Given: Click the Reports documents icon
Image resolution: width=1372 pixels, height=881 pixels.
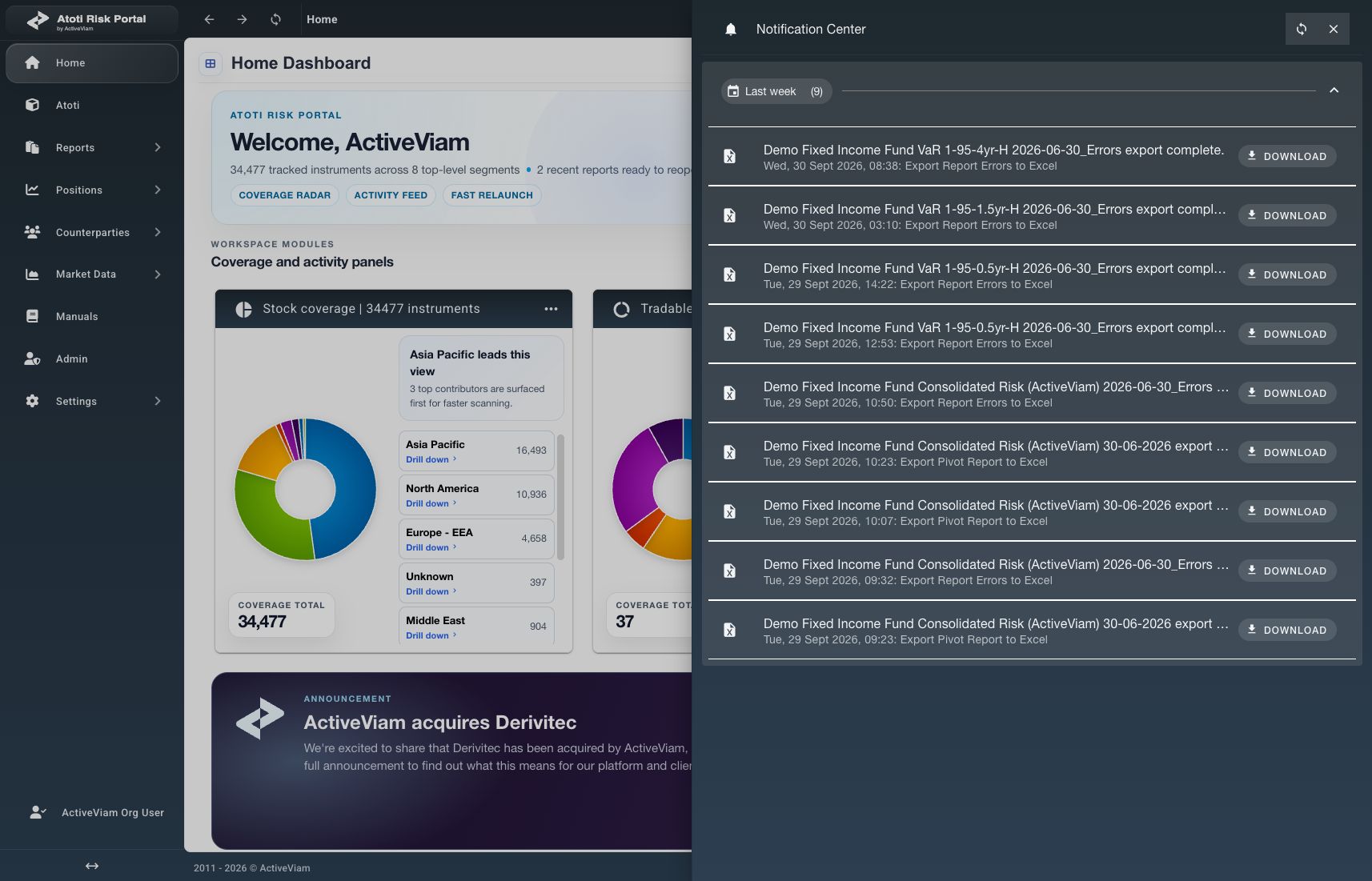Looking at the screenshot, I should 32,147.
